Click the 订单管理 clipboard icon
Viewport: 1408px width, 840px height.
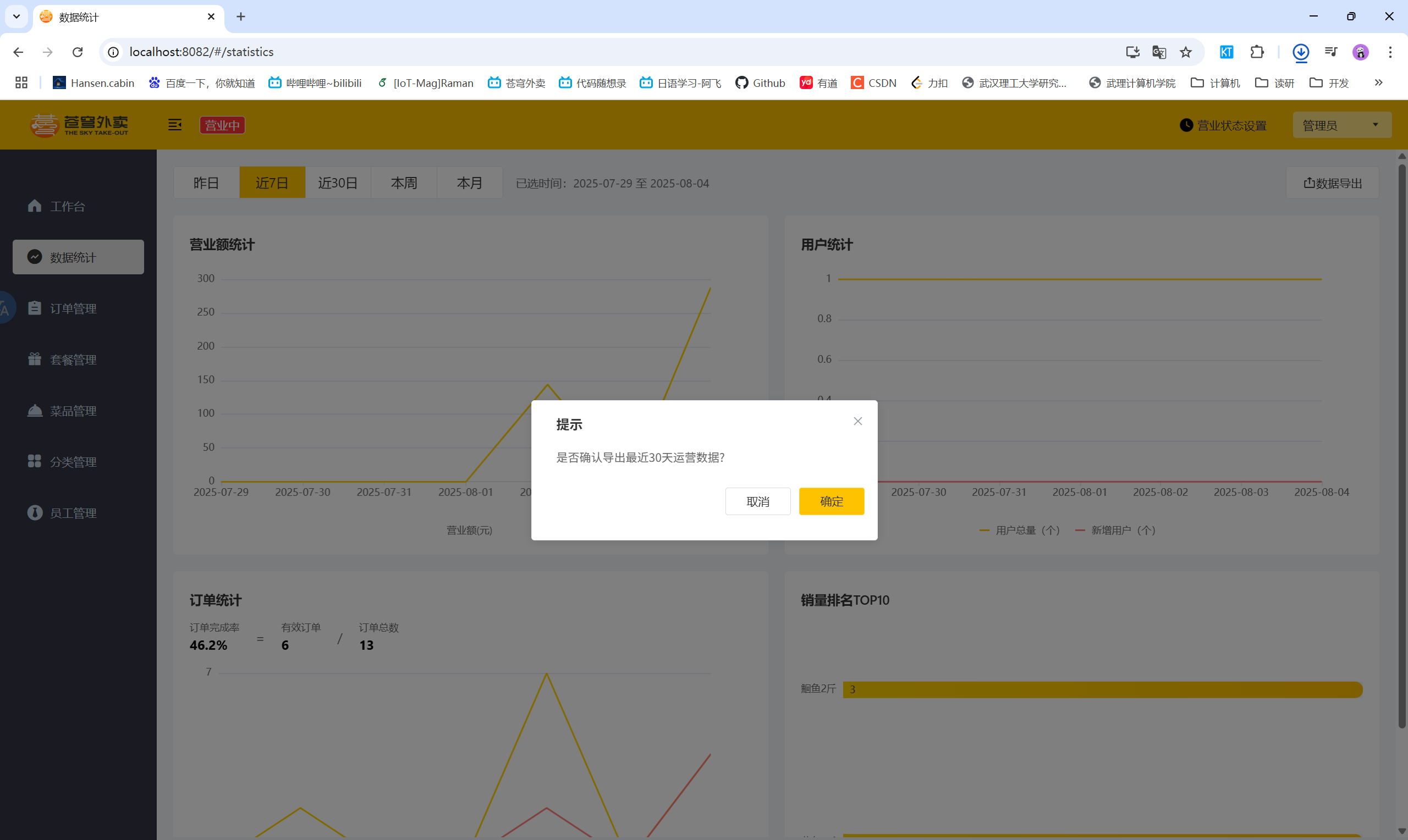(x=35, y=308)
